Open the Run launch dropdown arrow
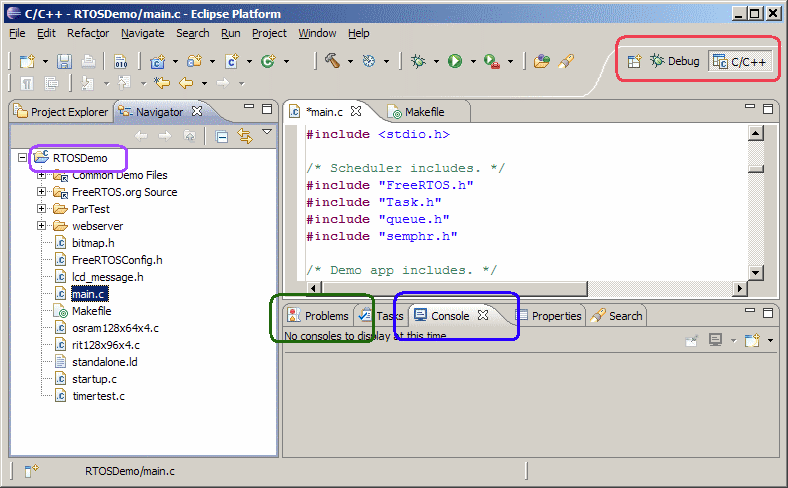The height and width of the screenshot is (488, 788). [x=473, y=62]
